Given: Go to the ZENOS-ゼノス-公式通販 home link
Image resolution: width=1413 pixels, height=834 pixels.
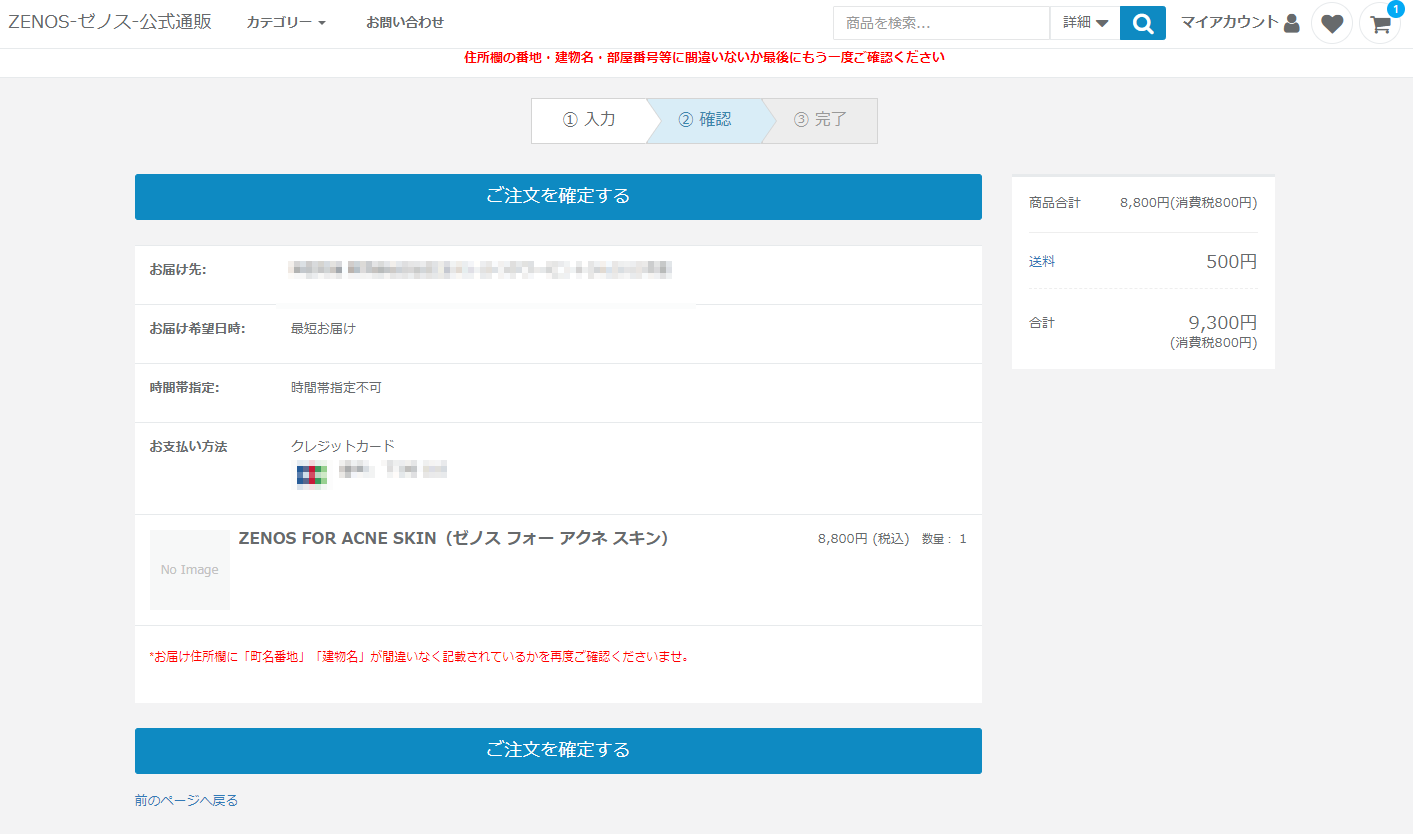Looking at the screenshot, I should point(110,22).
